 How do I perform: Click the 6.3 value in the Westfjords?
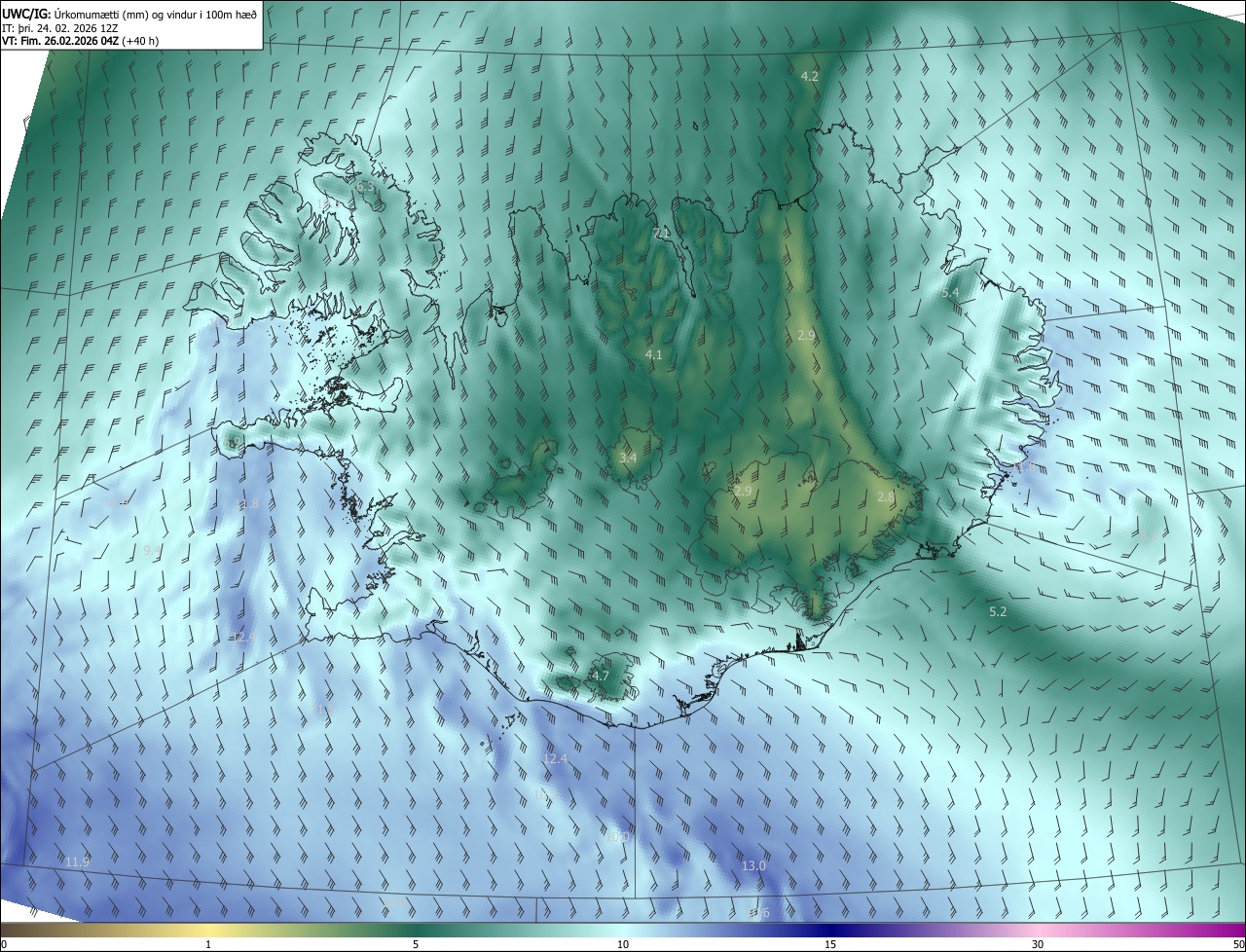[x=365, y=186]
